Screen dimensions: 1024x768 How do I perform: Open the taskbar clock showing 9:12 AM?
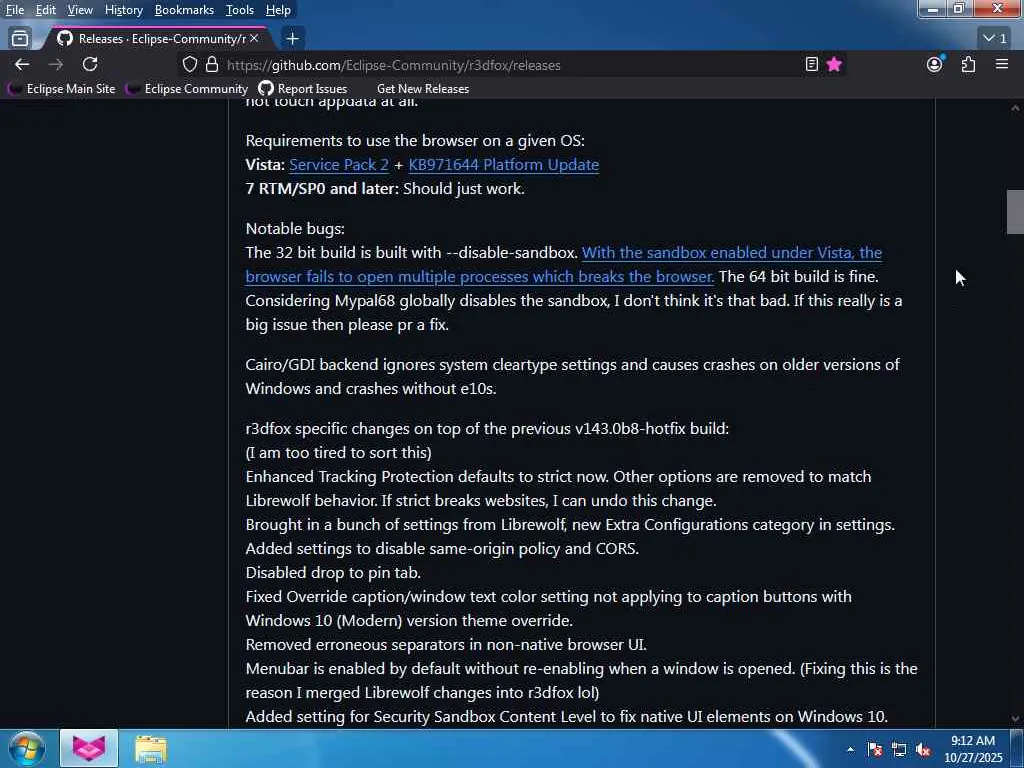click(973, 749)
